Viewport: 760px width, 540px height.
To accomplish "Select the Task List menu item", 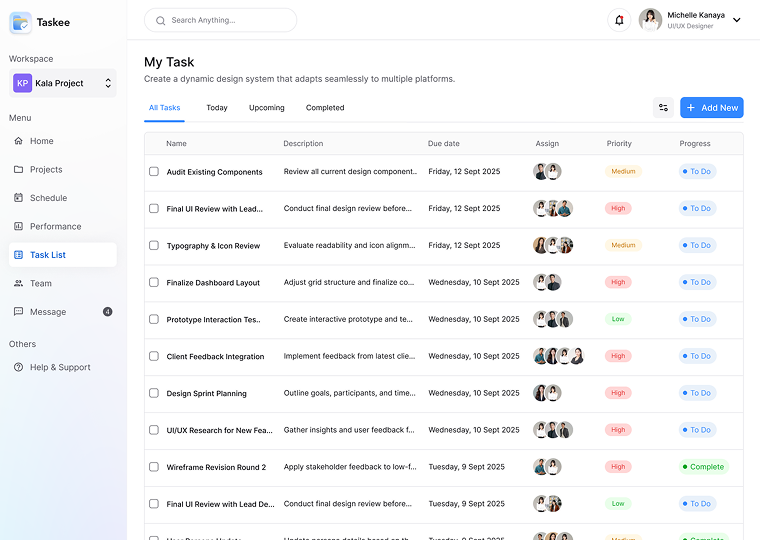I will [x=63, y=255].
